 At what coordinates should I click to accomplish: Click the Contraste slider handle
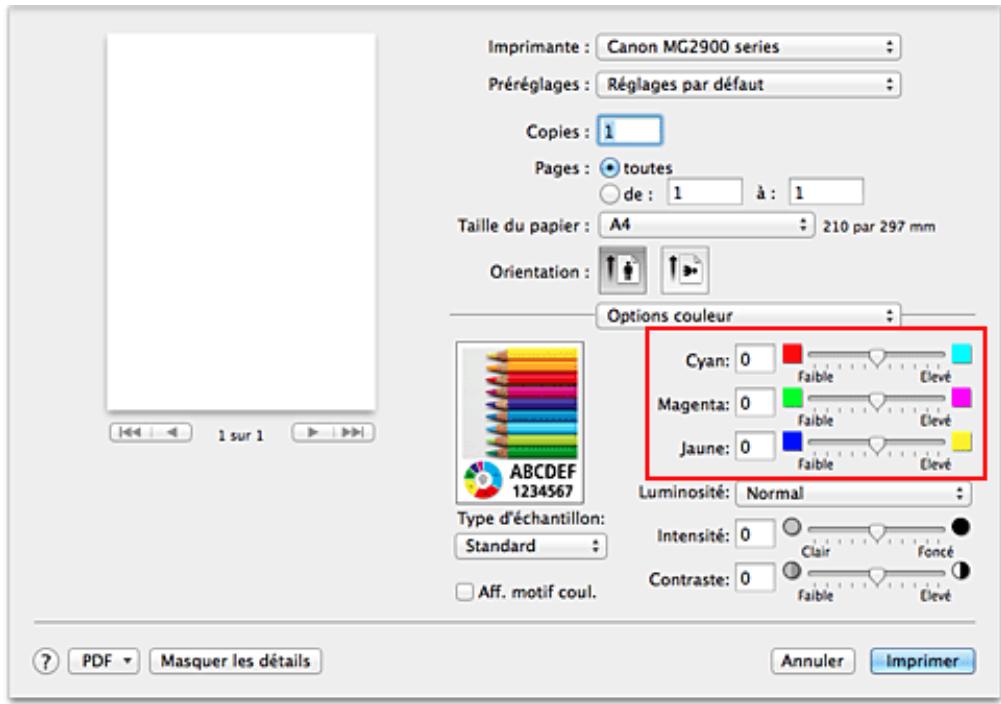877,576
